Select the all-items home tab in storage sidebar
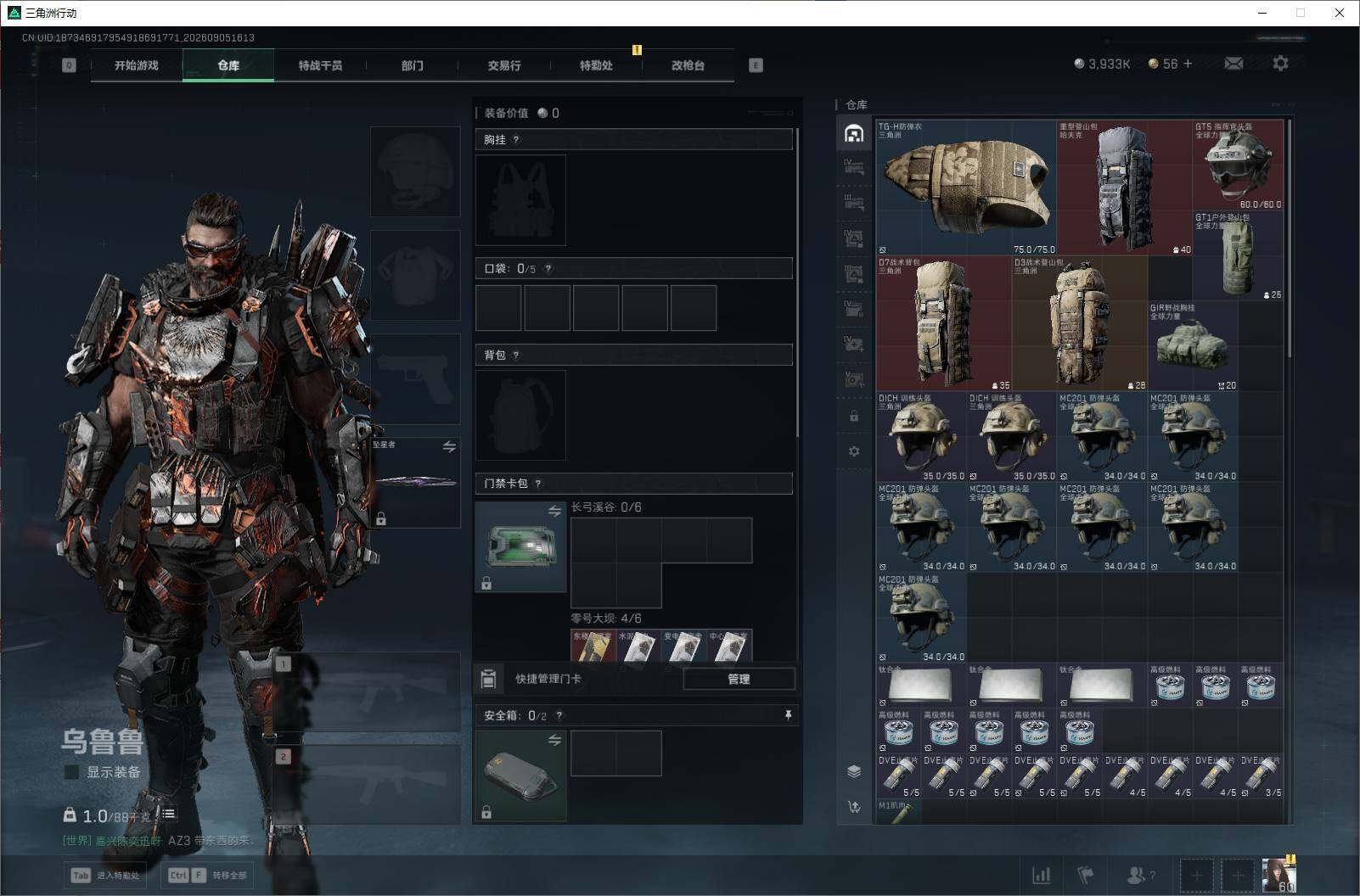 click(x=854, y=133)
